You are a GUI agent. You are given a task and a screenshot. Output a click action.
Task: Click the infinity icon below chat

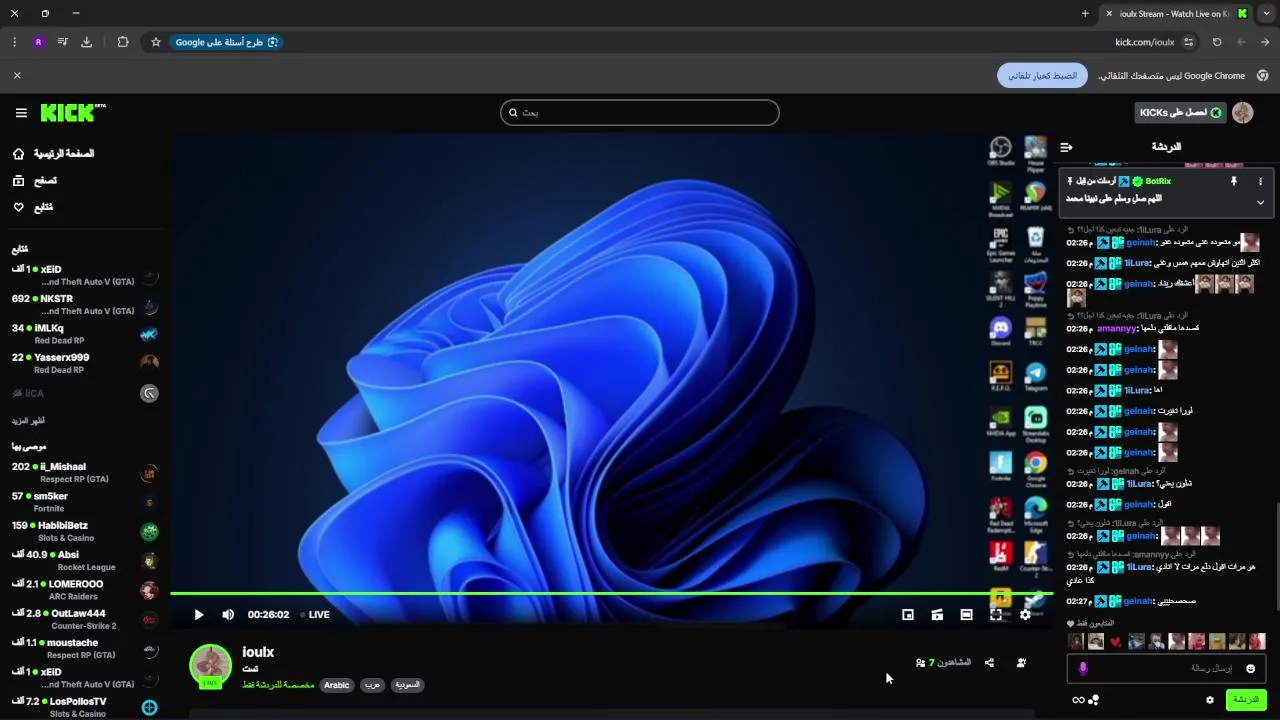[x=1078, y=700]
